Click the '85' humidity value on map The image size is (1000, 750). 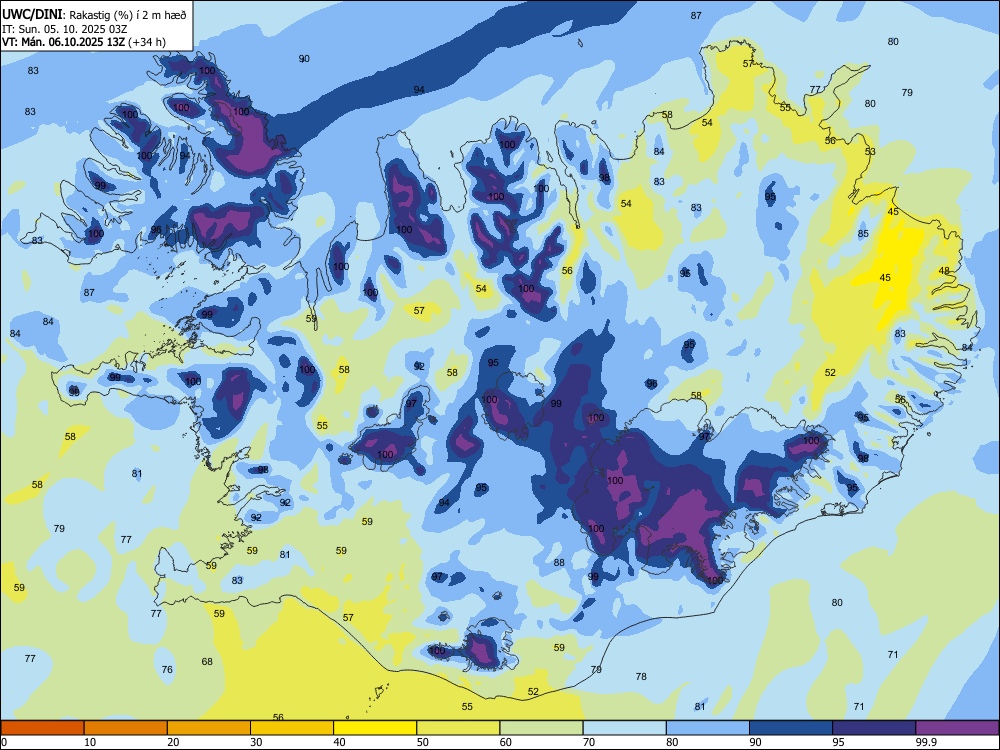click(x=864, y=234)
